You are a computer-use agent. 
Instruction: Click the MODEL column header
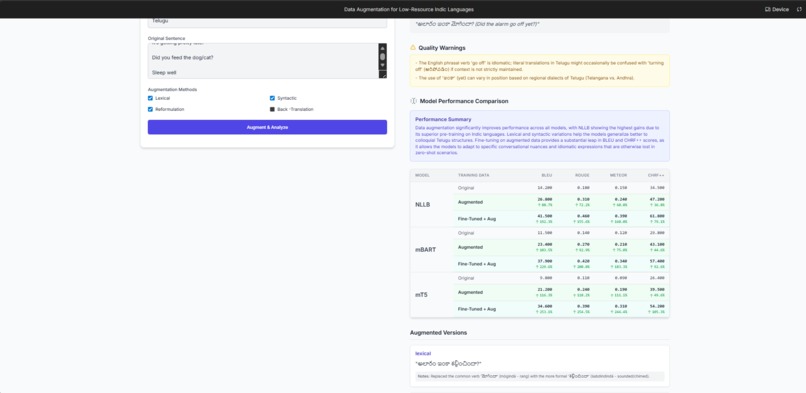pyautogui.click(x=422, y=175)
